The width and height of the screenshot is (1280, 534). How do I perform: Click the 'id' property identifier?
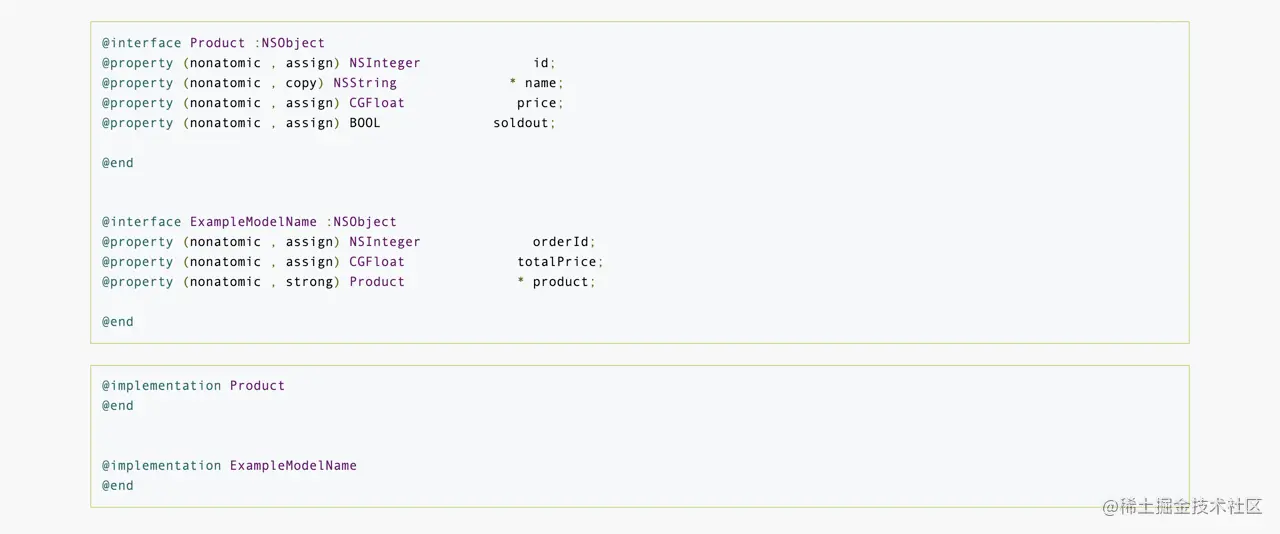tap(542, 63)
